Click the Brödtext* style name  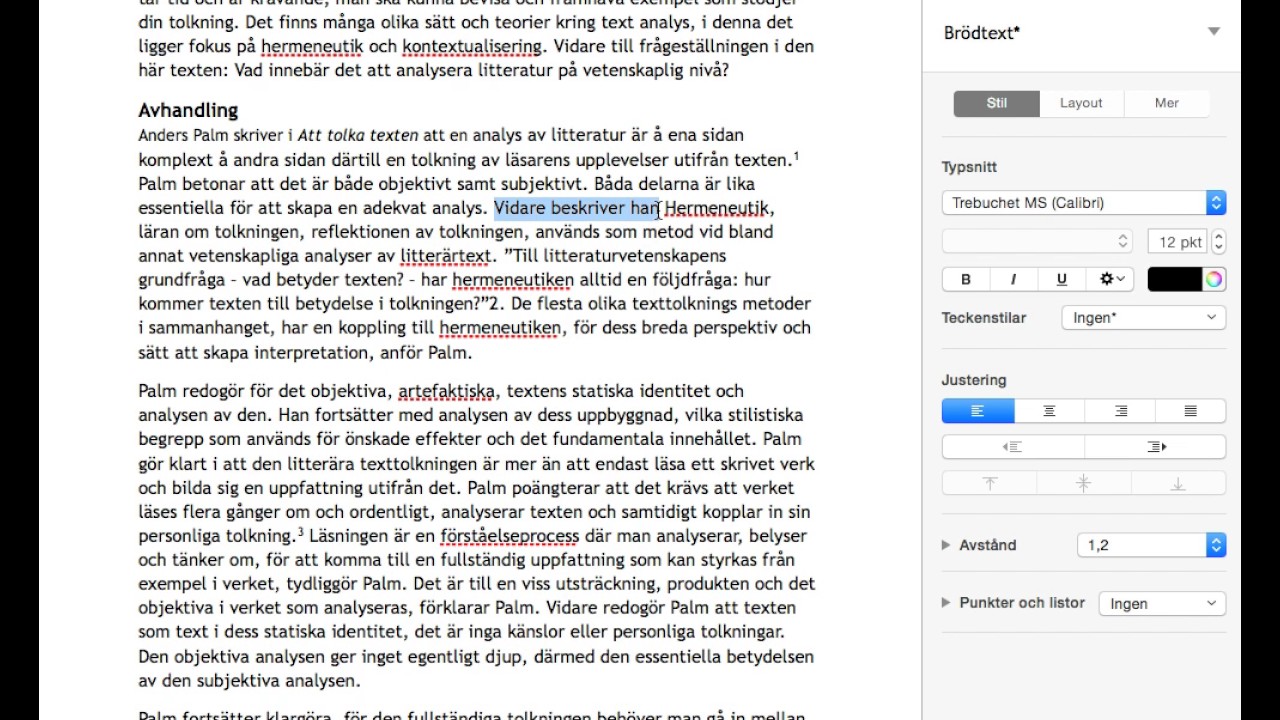click(982, 33)
